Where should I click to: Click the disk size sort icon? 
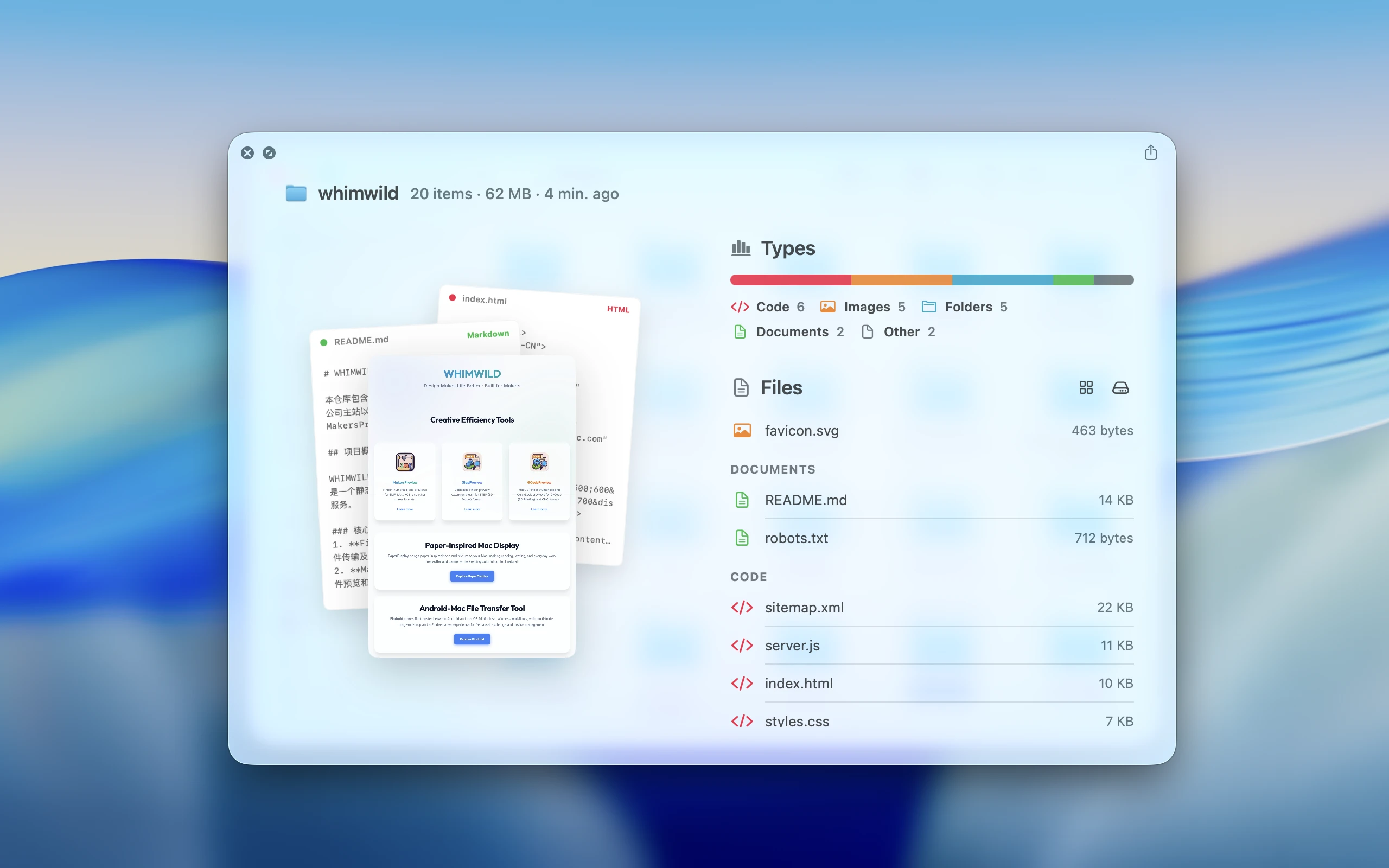pos(1120,387)
